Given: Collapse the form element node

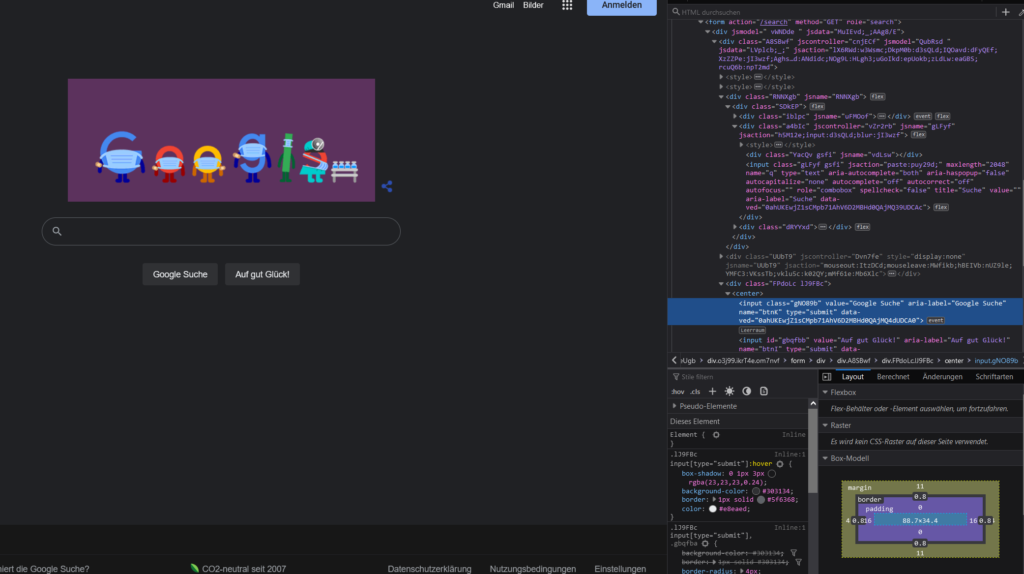Looking at the screenshot, I should [701, 22].
